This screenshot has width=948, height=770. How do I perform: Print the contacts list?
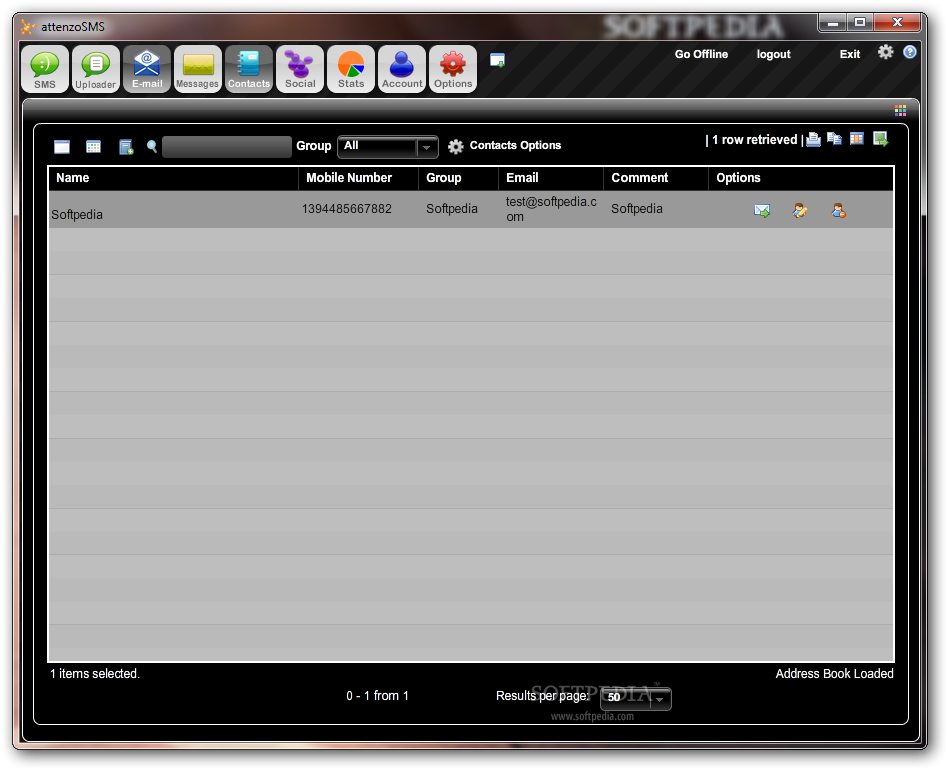tap(814, 140)
